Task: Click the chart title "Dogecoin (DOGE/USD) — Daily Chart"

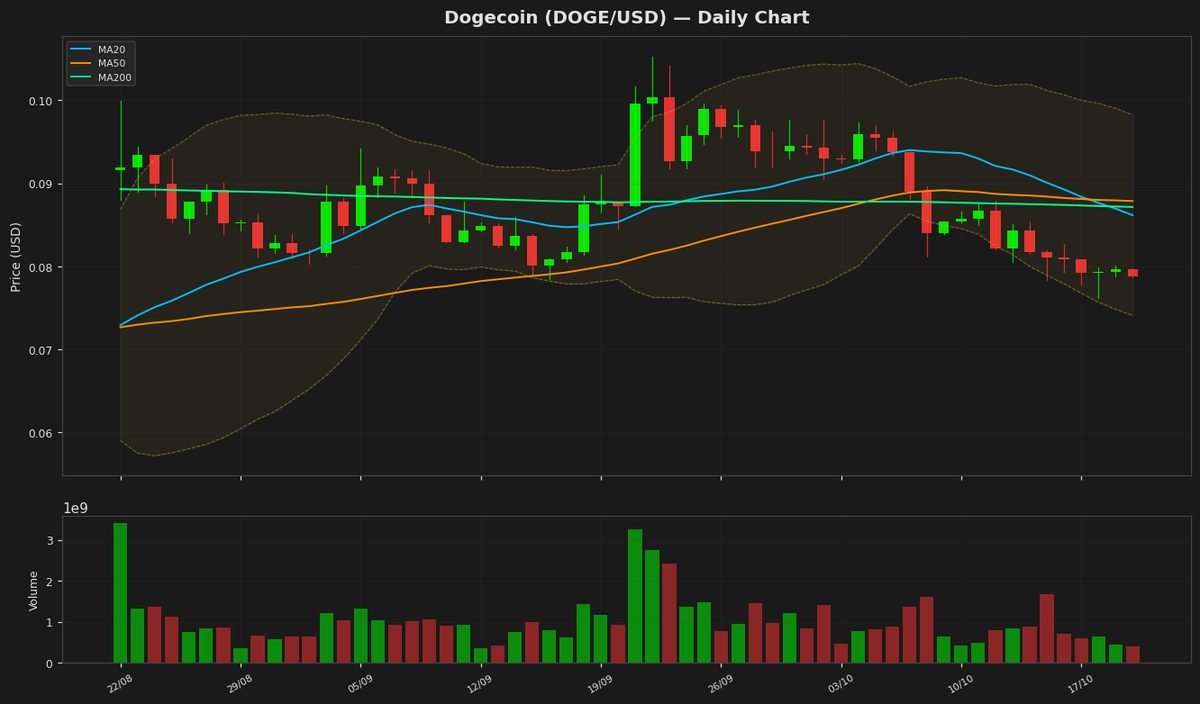Action: 627,18
